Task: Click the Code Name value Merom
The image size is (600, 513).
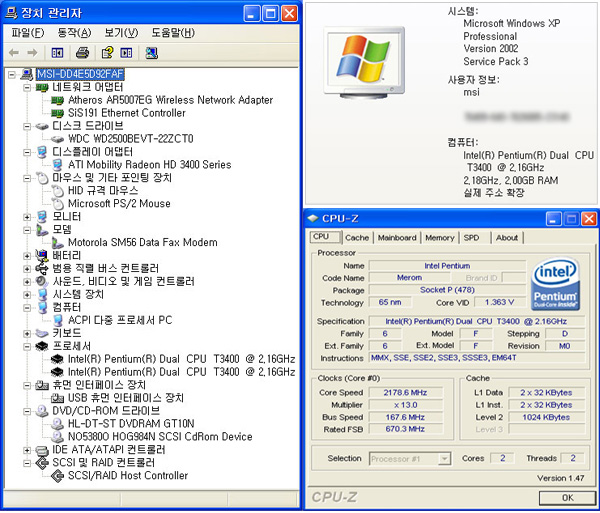Action: (x=409, y=278)
